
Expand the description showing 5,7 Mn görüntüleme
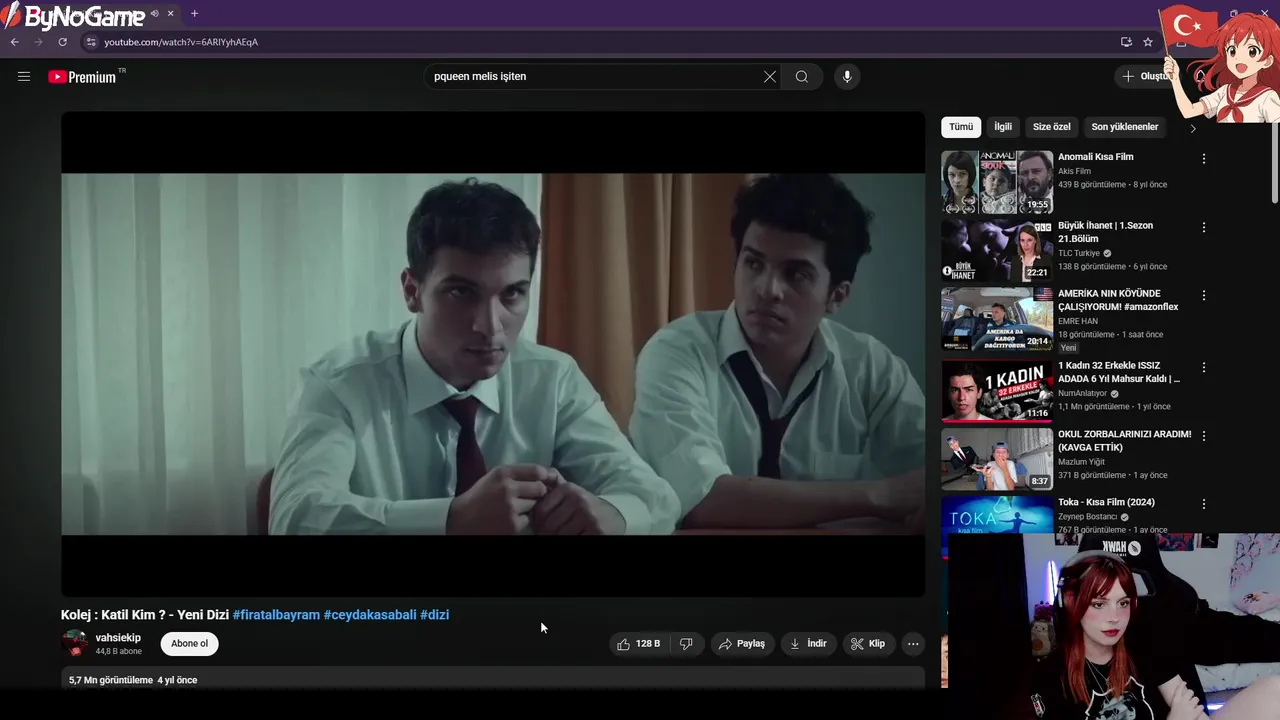(493, 679)
